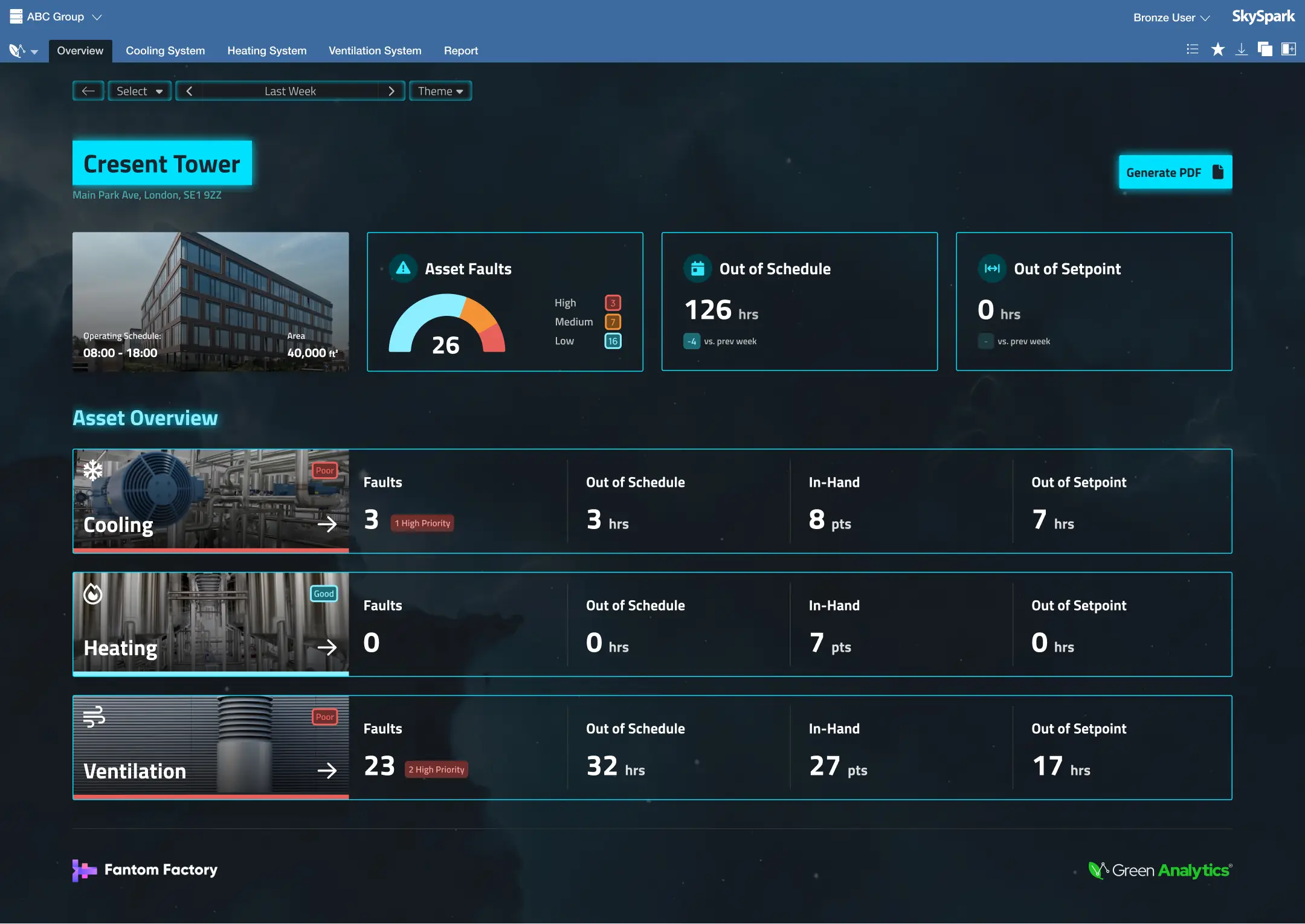
Task: Open the Theme dropdown
Action: [440, 91]
